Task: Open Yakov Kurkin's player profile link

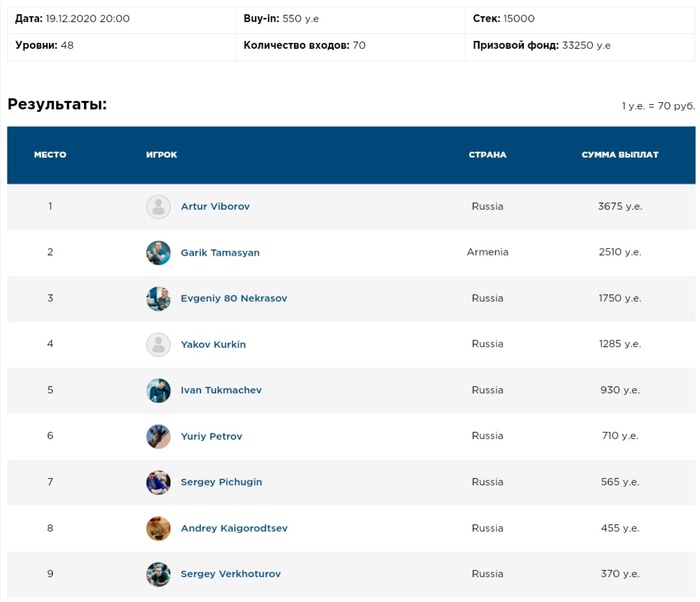Action: click(x=213, y=345)
